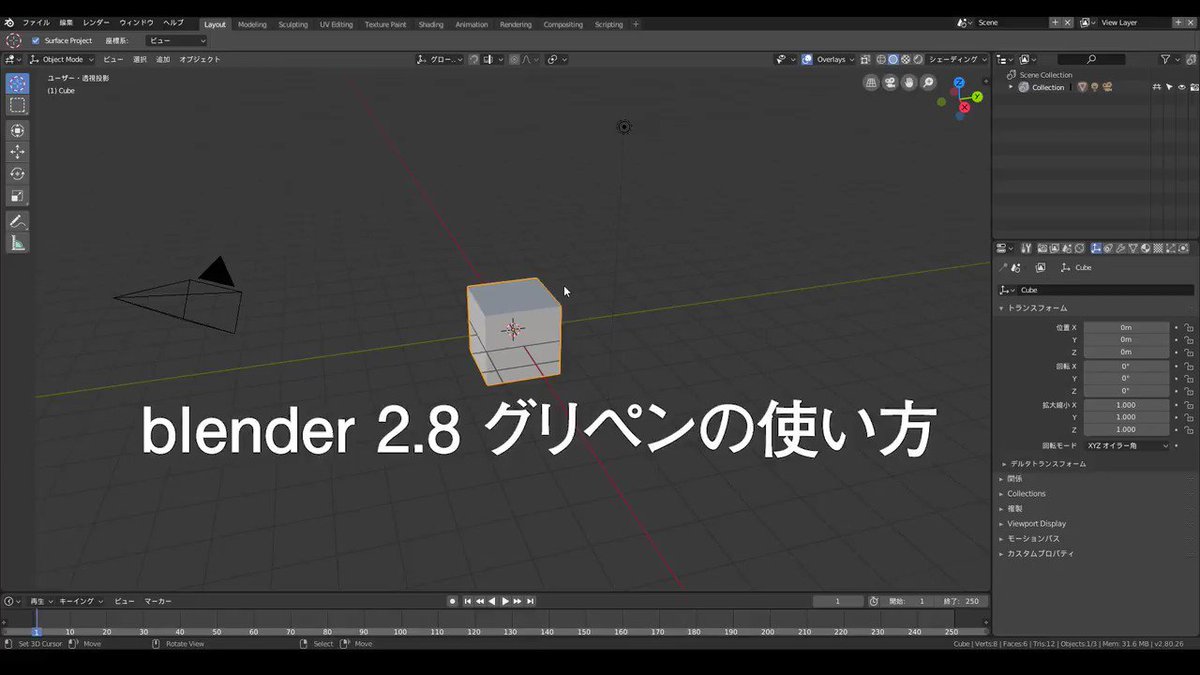This screenshot has height=675, width=1200.
Task: Toggle orthographic grid view button
Action: 872,83
